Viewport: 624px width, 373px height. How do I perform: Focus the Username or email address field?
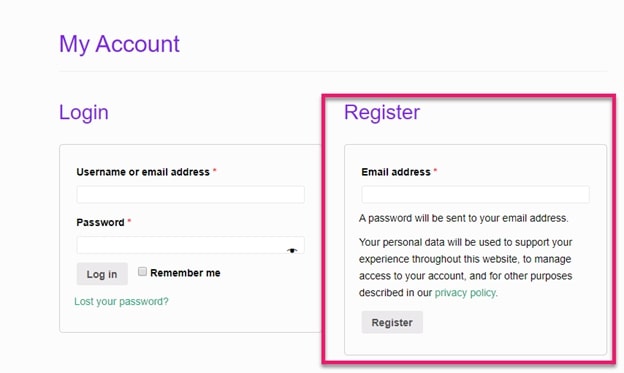tap(191, 195)
